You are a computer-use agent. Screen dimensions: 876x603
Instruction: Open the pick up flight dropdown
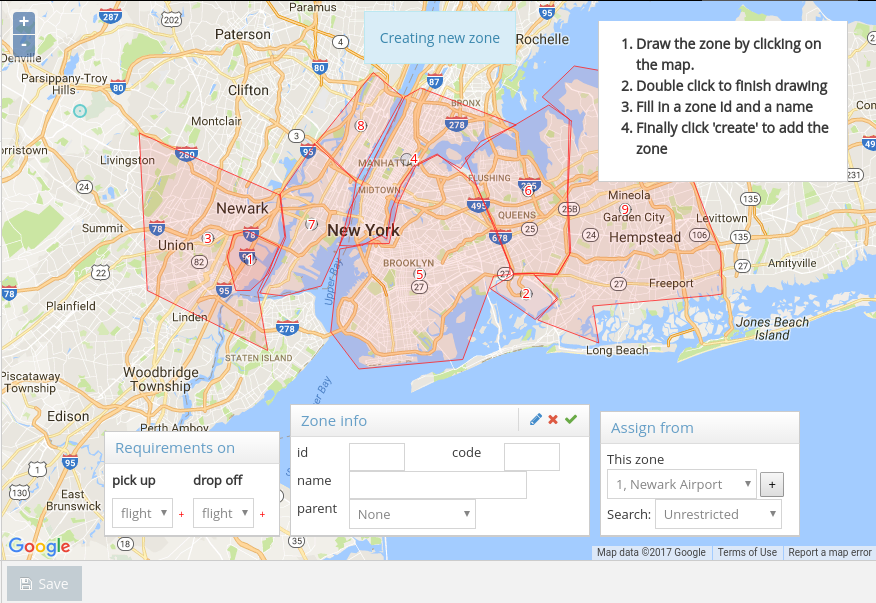pos(142,513)
